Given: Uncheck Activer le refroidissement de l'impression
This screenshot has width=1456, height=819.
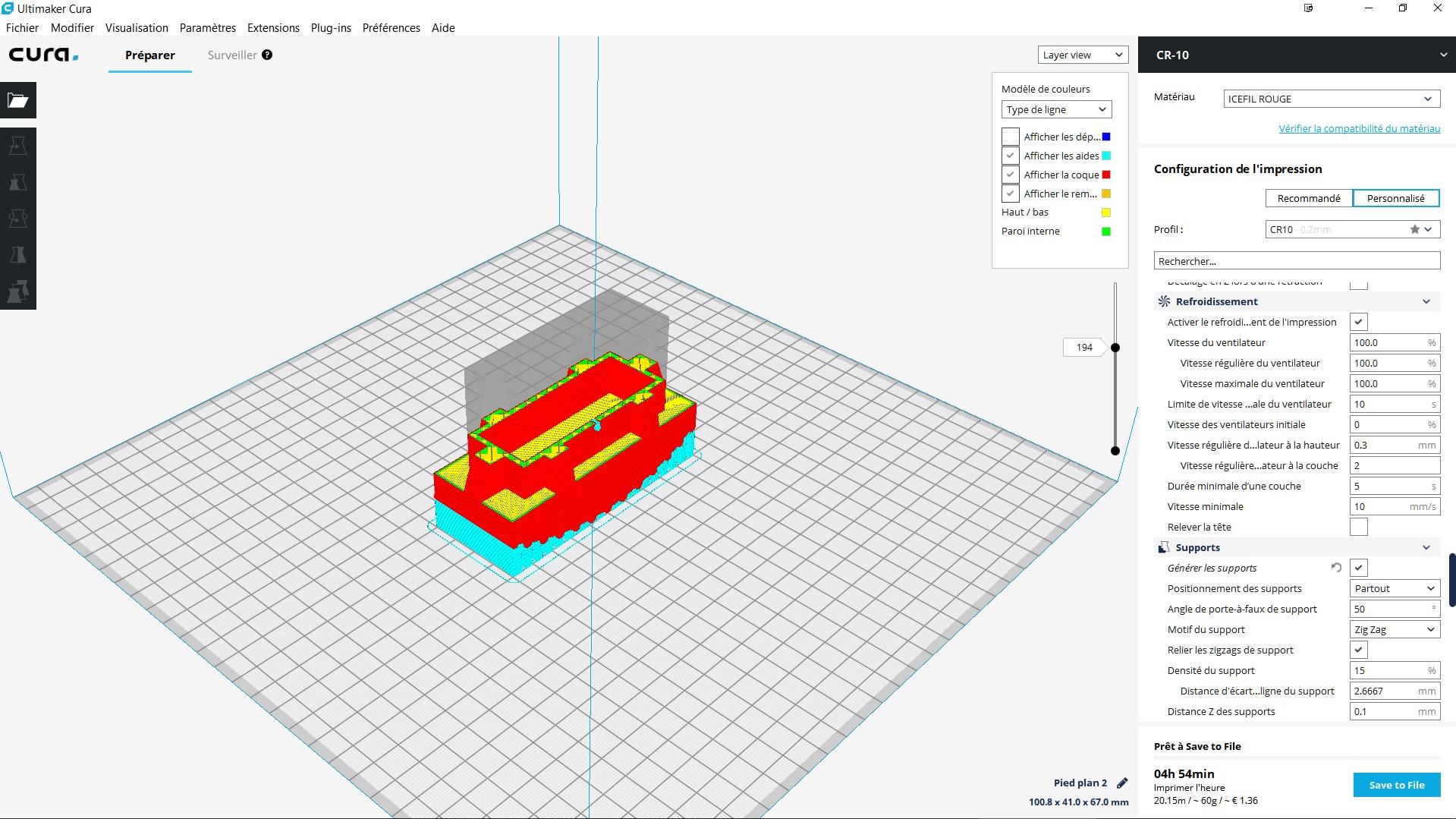Looking at the screenshot, I should point(1358,322).
